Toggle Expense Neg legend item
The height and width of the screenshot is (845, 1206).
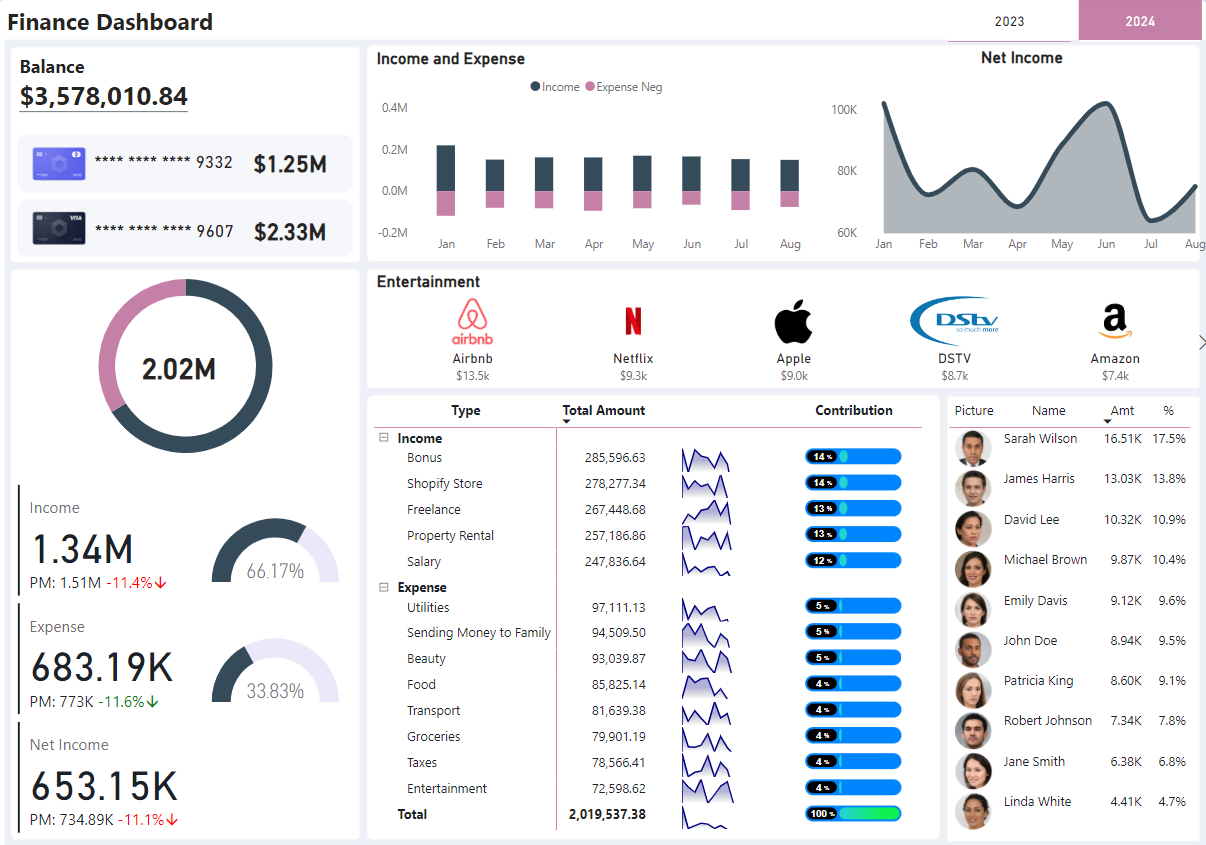623,87
